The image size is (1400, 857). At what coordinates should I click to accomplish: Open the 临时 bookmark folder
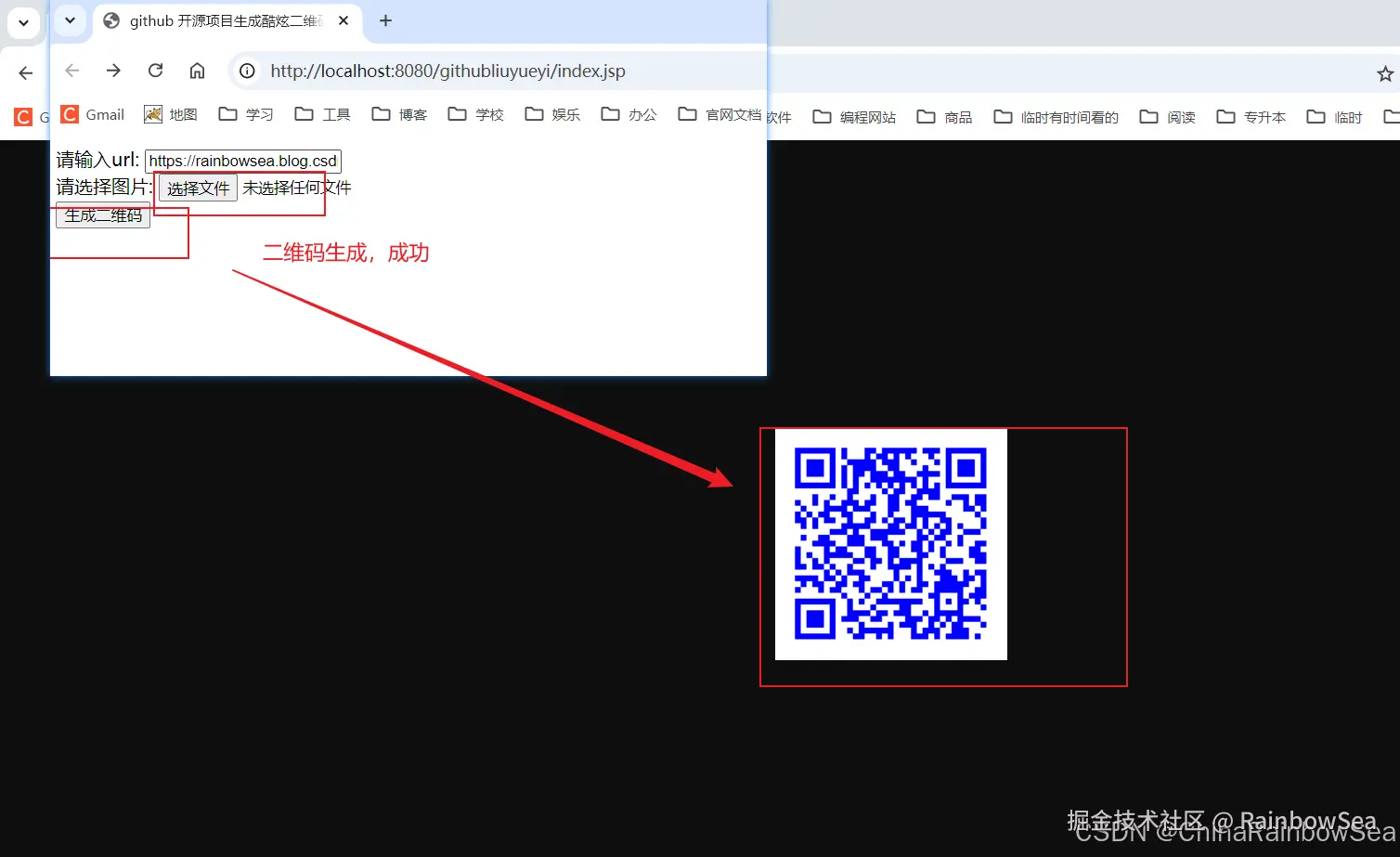click(1334, 117)
